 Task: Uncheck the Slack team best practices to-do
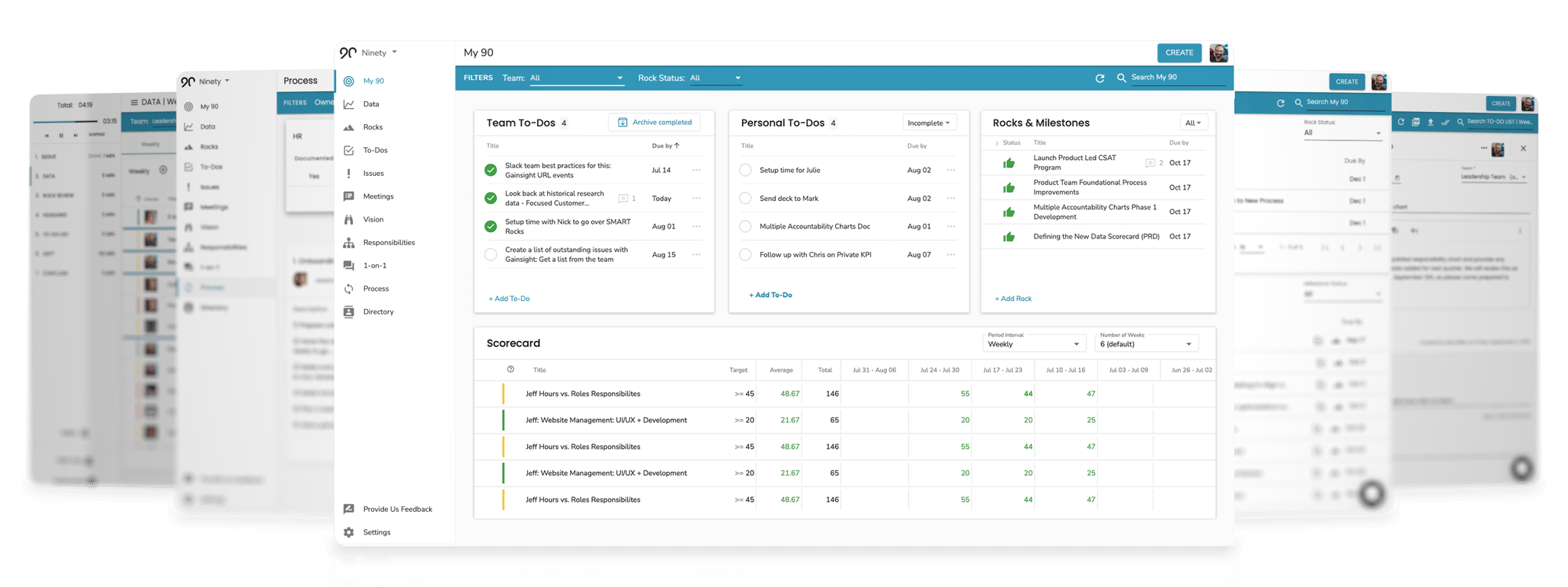(x=491, y=171)
